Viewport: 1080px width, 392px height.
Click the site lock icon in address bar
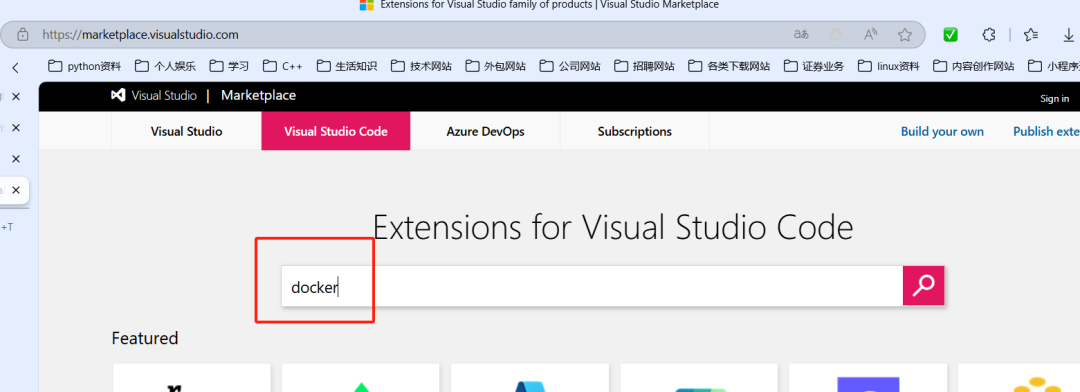click(23, 34)
